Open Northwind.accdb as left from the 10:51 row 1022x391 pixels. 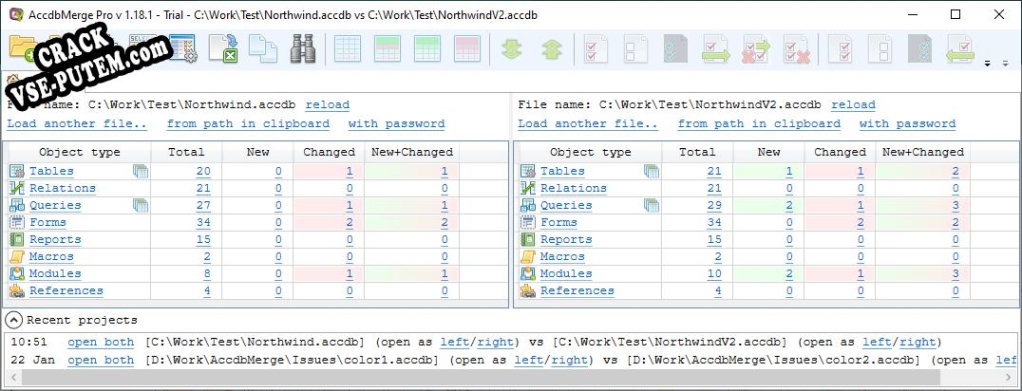coord(455,342)
